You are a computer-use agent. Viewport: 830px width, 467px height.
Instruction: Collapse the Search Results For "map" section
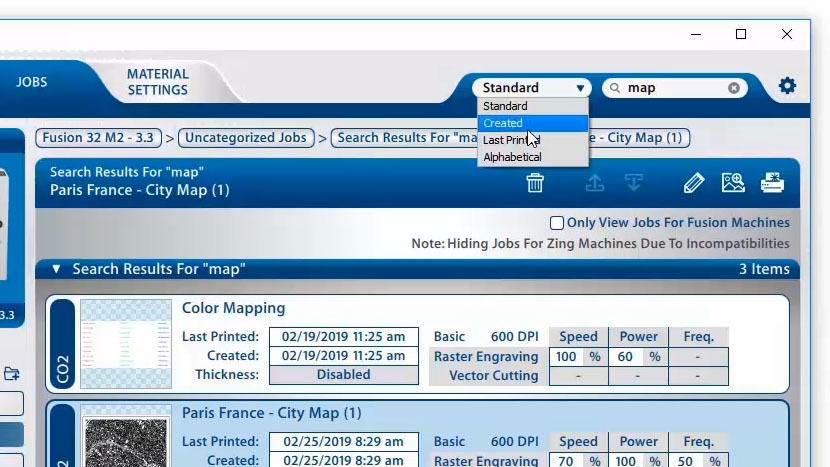(x=56, y=269)
